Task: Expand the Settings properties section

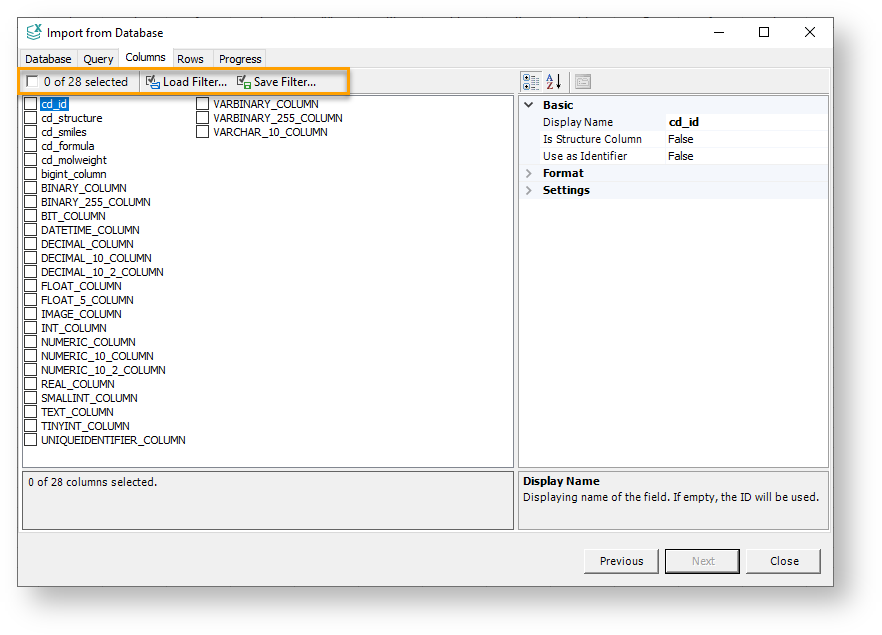Action: (529, 190)
